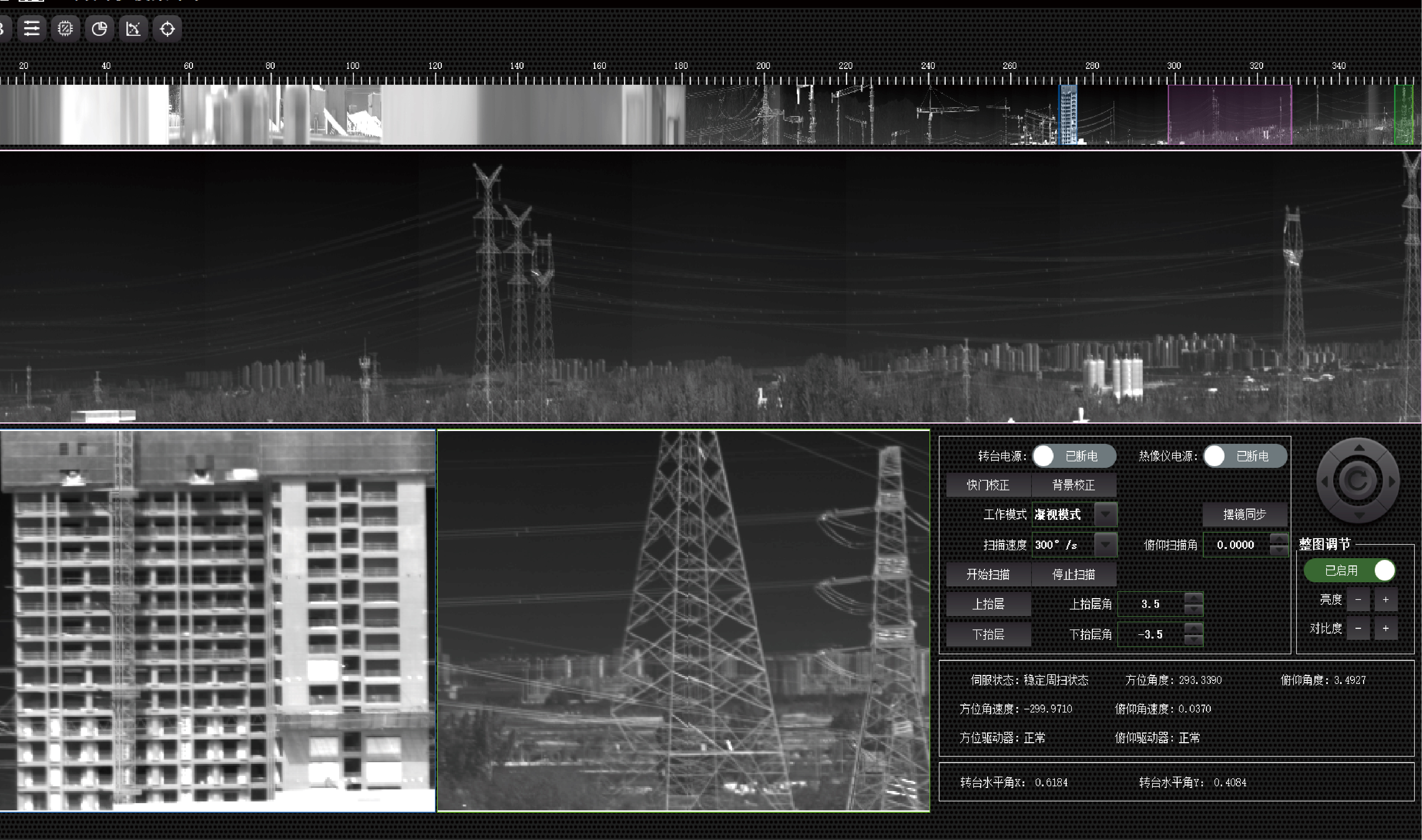
Task: Increase the 上抬层角 stepper value
Action: pyautogui.click(x=1193, y=598)
